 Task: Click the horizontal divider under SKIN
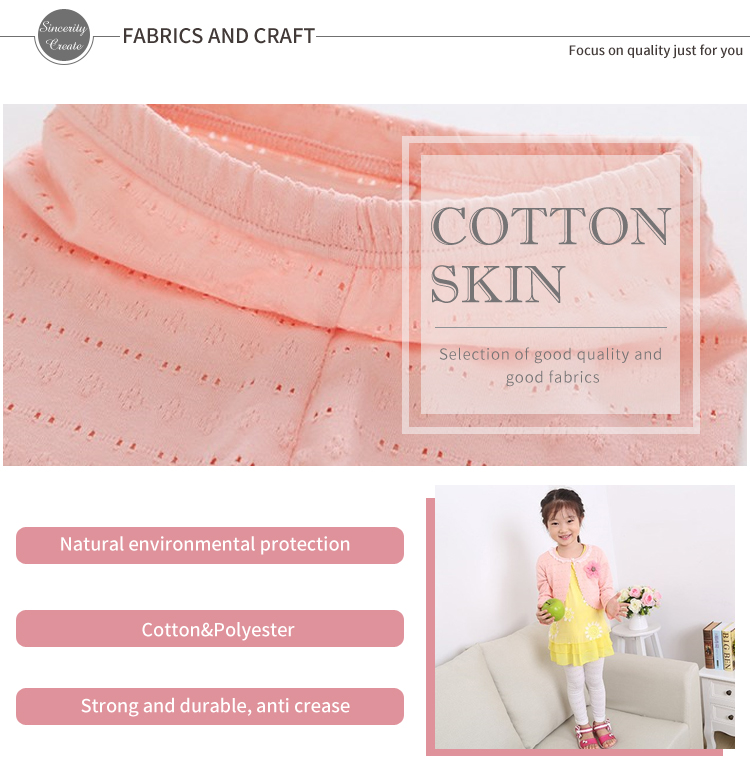[x=551, y=327]
